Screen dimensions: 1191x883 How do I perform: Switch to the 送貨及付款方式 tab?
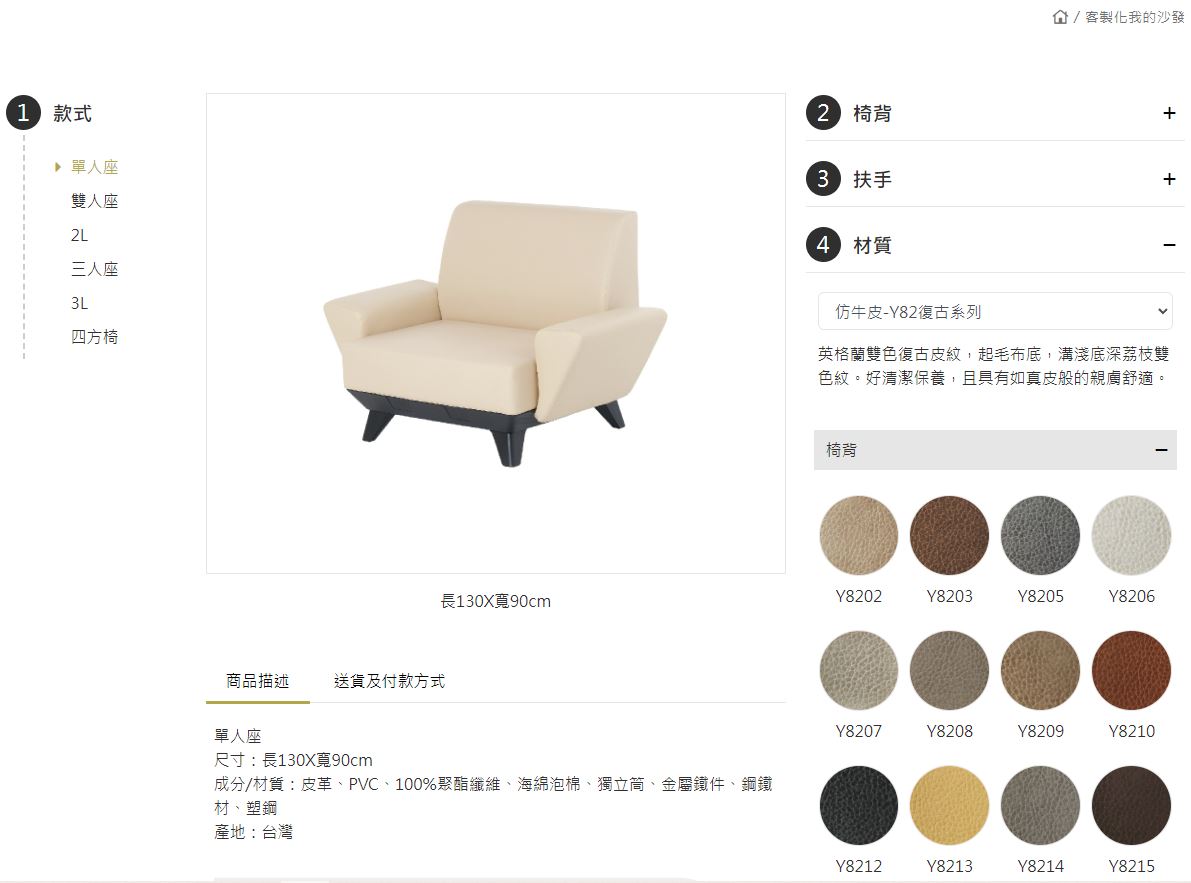tap(389, 681)
